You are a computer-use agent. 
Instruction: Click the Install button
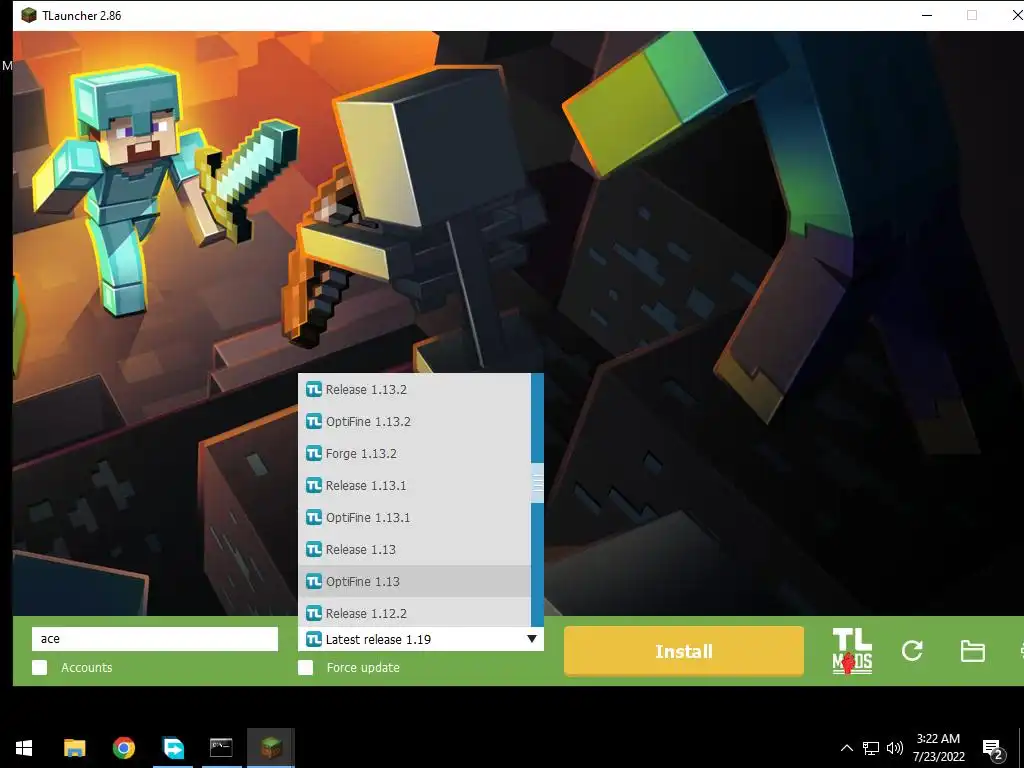(684, 650)
